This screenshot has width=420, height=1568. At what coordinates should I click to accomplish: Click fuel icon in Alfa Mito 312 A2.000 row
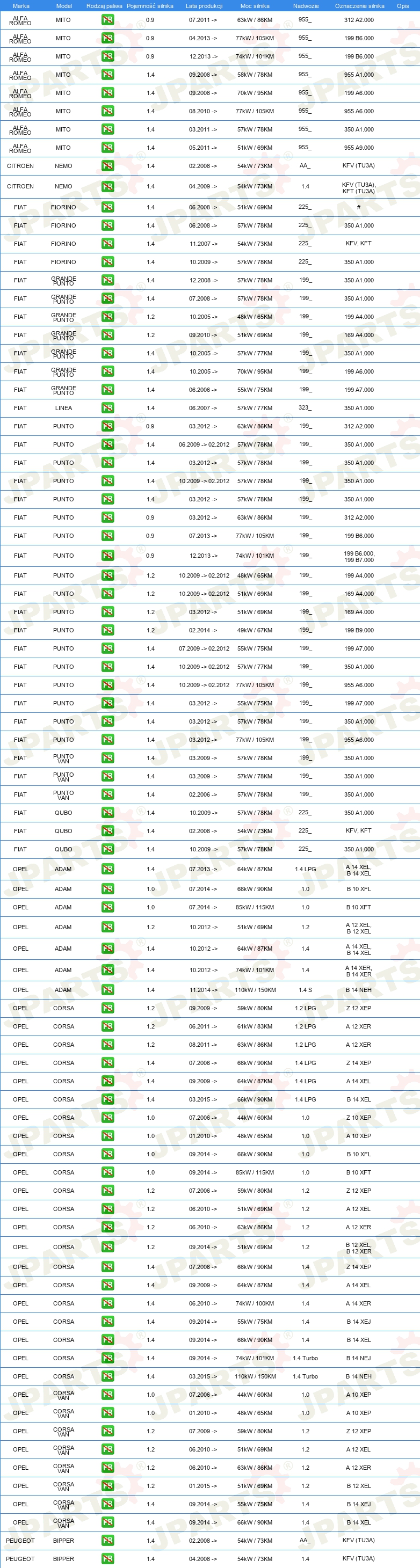point(108,19)
